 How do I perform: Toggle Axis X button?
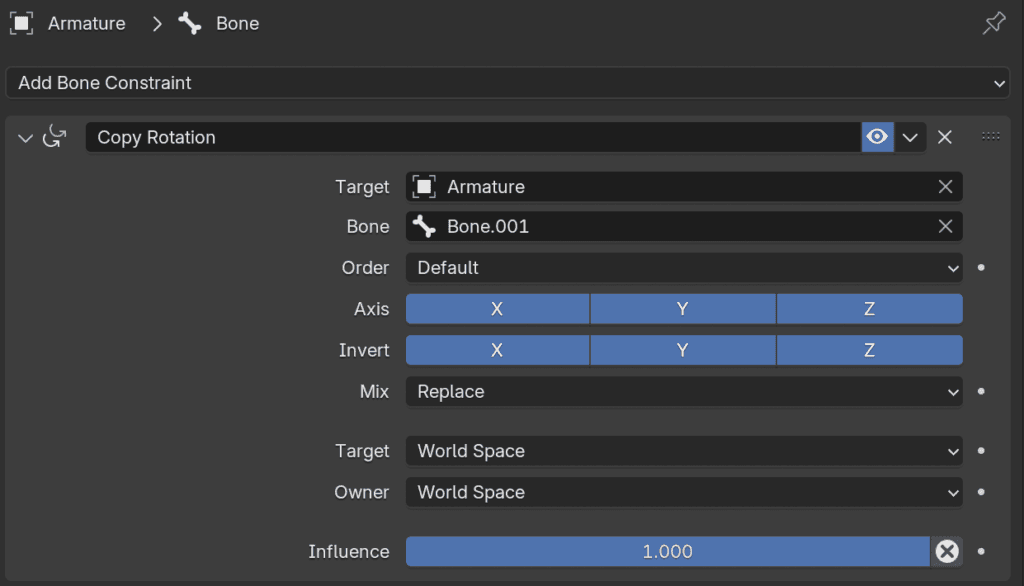click(x=497, y=309)
